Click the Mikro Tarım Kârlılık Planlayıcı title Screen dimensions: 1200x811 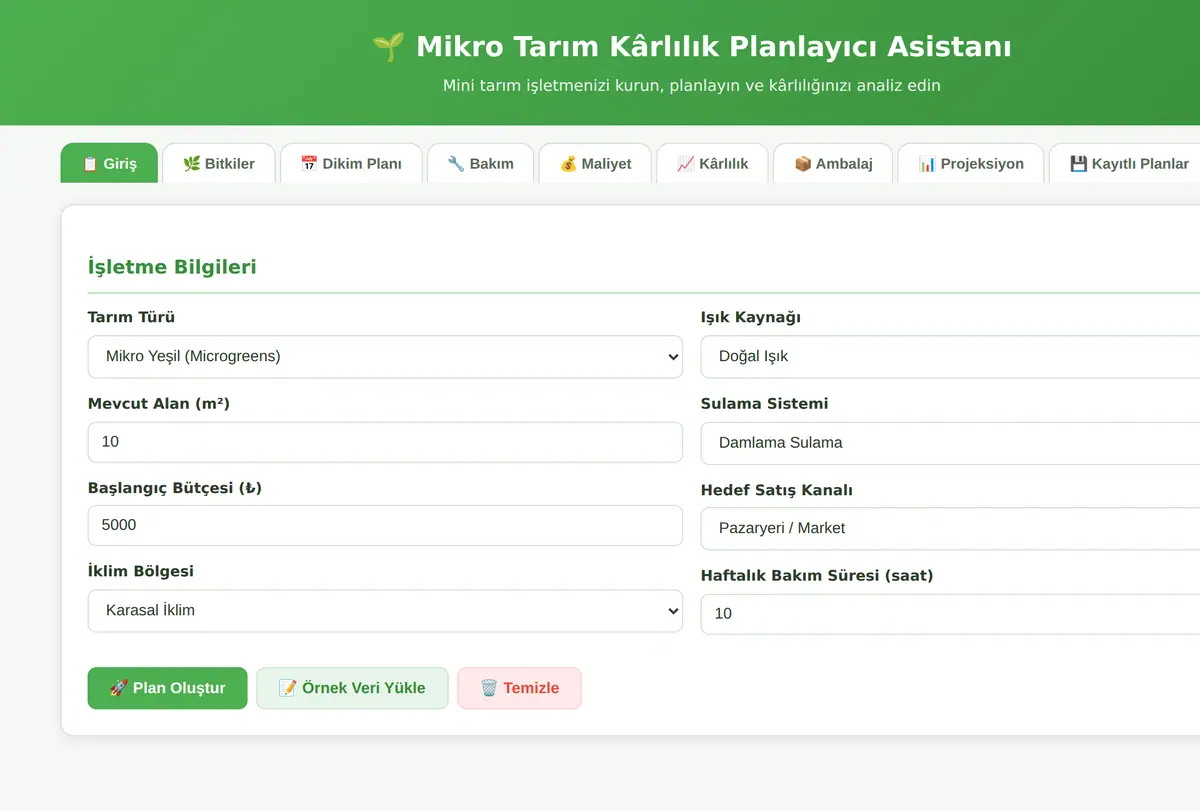click(x=713, y=46)
